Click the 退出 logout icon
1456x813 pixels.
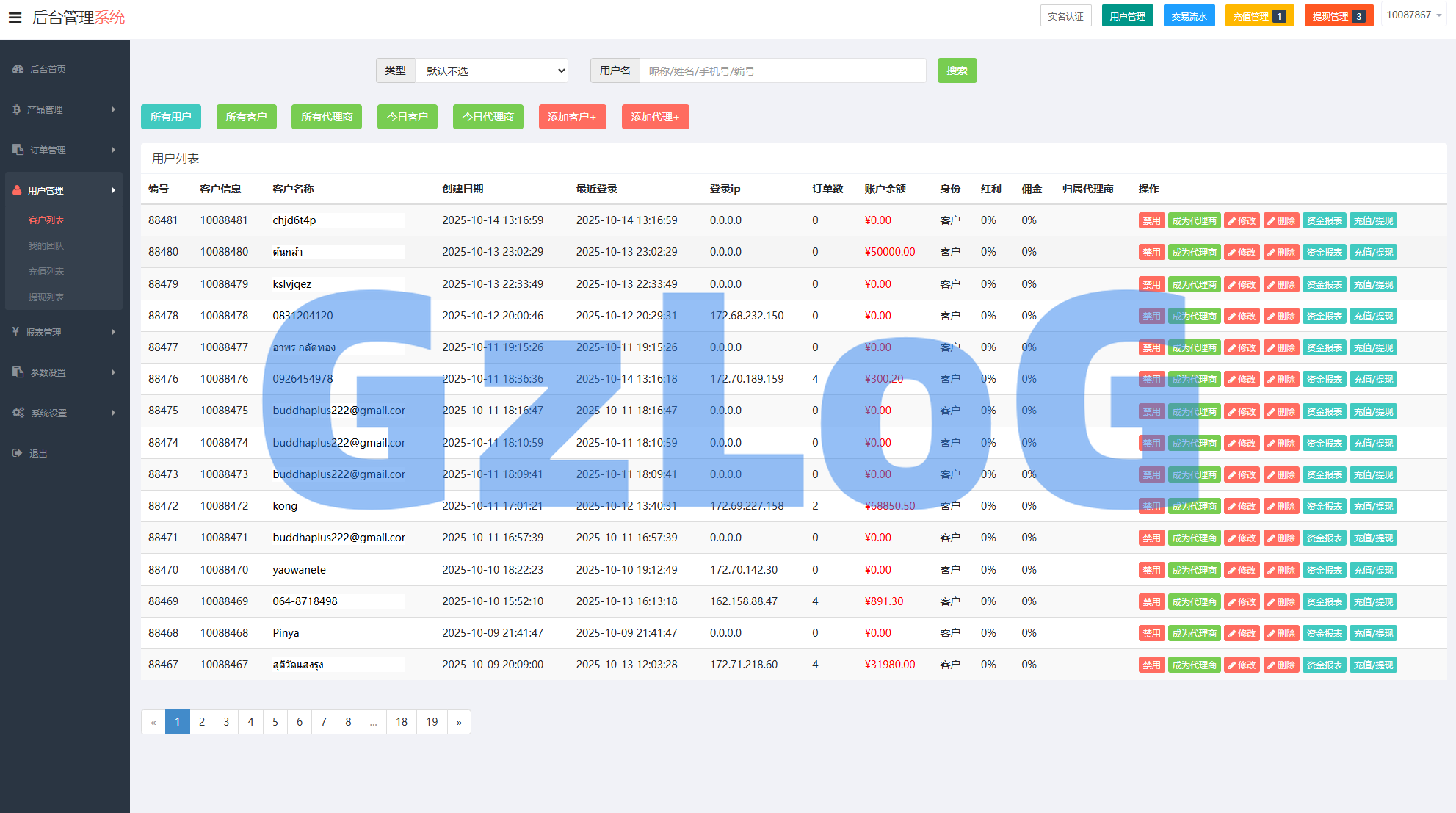(x=18, y=453)
